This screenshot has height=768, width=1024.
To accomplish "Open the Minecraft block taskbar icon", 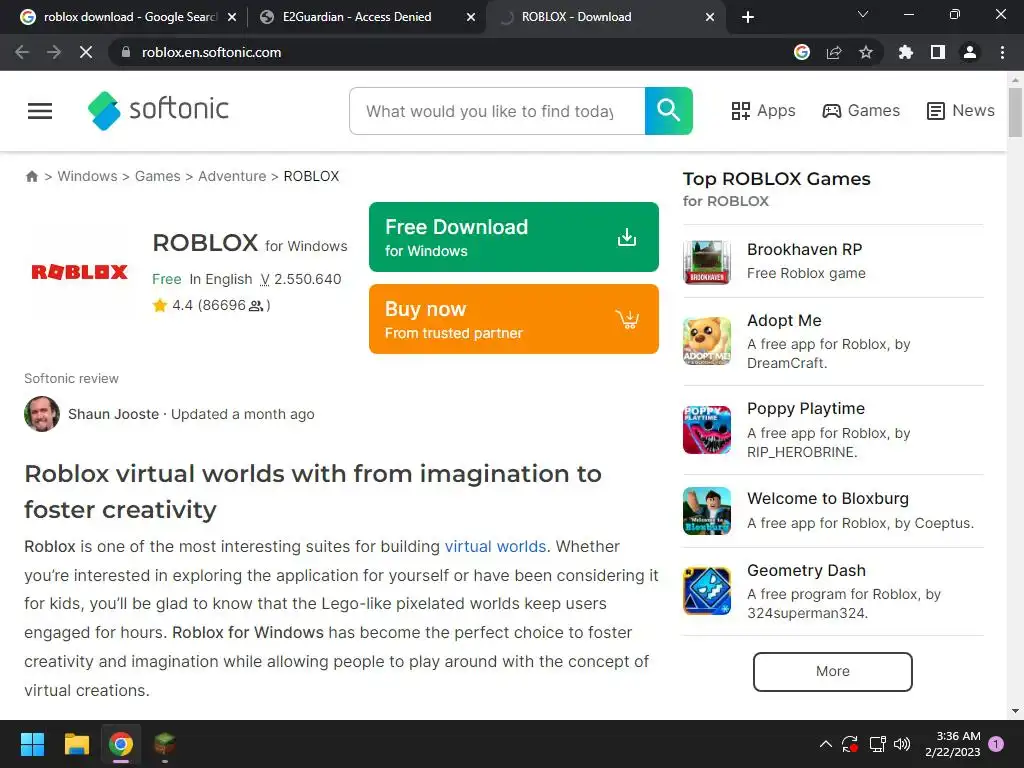I will click(165, 744).
